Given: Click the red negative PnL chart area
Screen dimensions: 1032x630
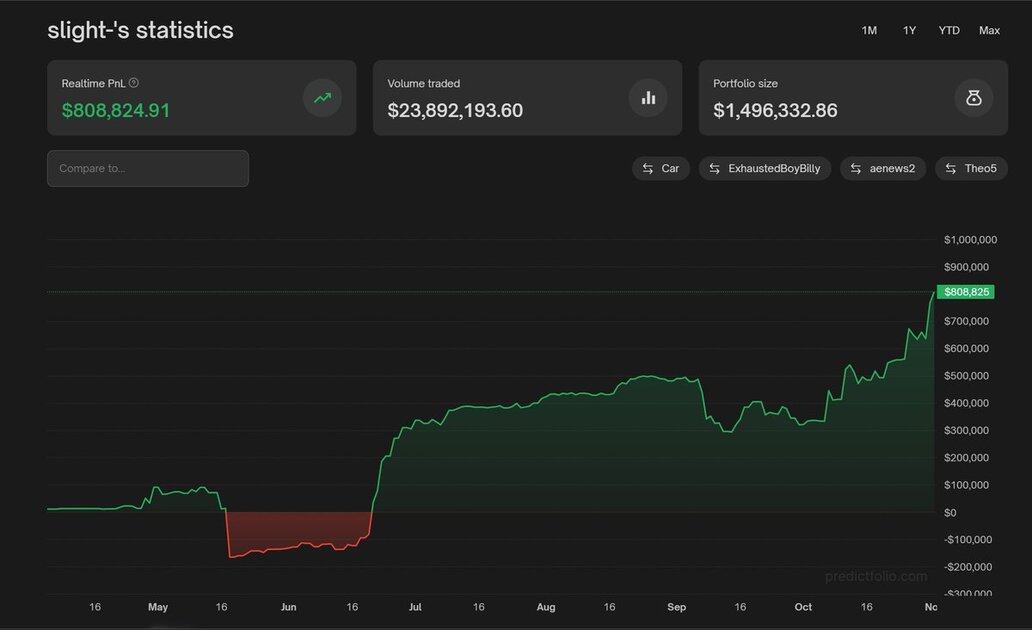Looking at the screenshot, I should pyautogui.click(x=295, y=530).
